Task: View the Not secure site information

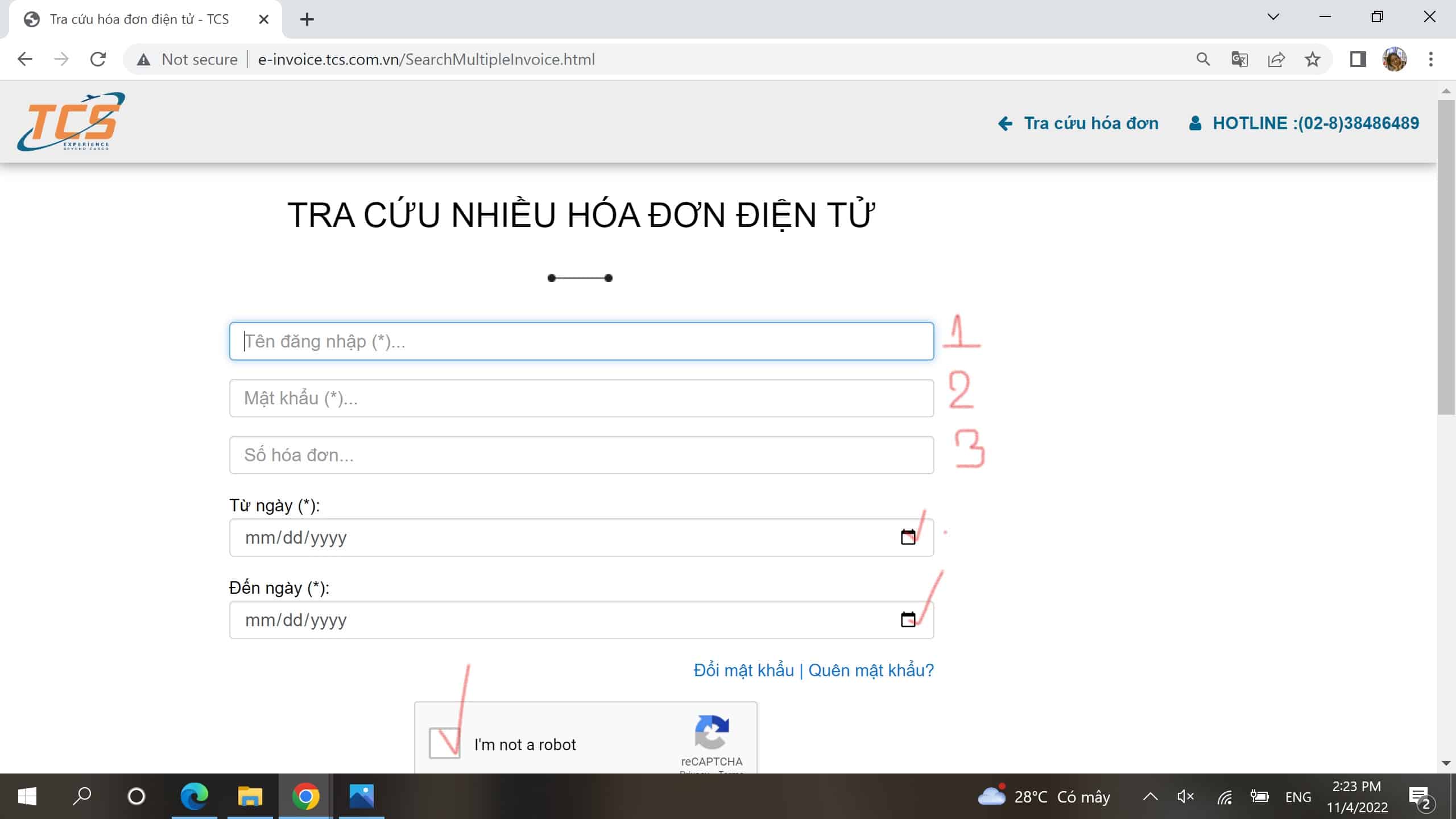Action: 187,59
